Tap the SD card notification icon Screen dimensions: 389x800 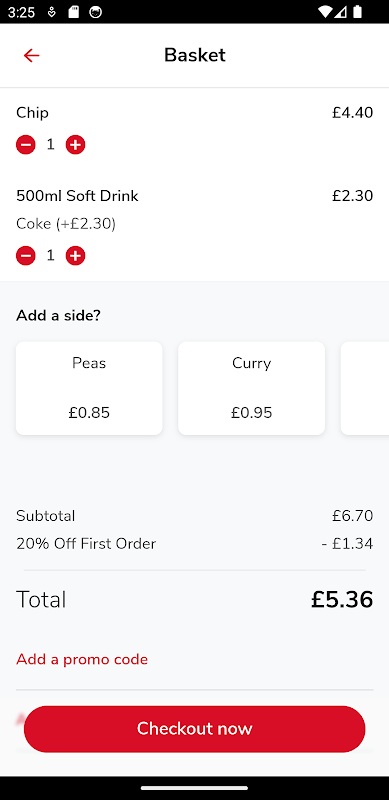pyautogui.click(x=74, y=12)
